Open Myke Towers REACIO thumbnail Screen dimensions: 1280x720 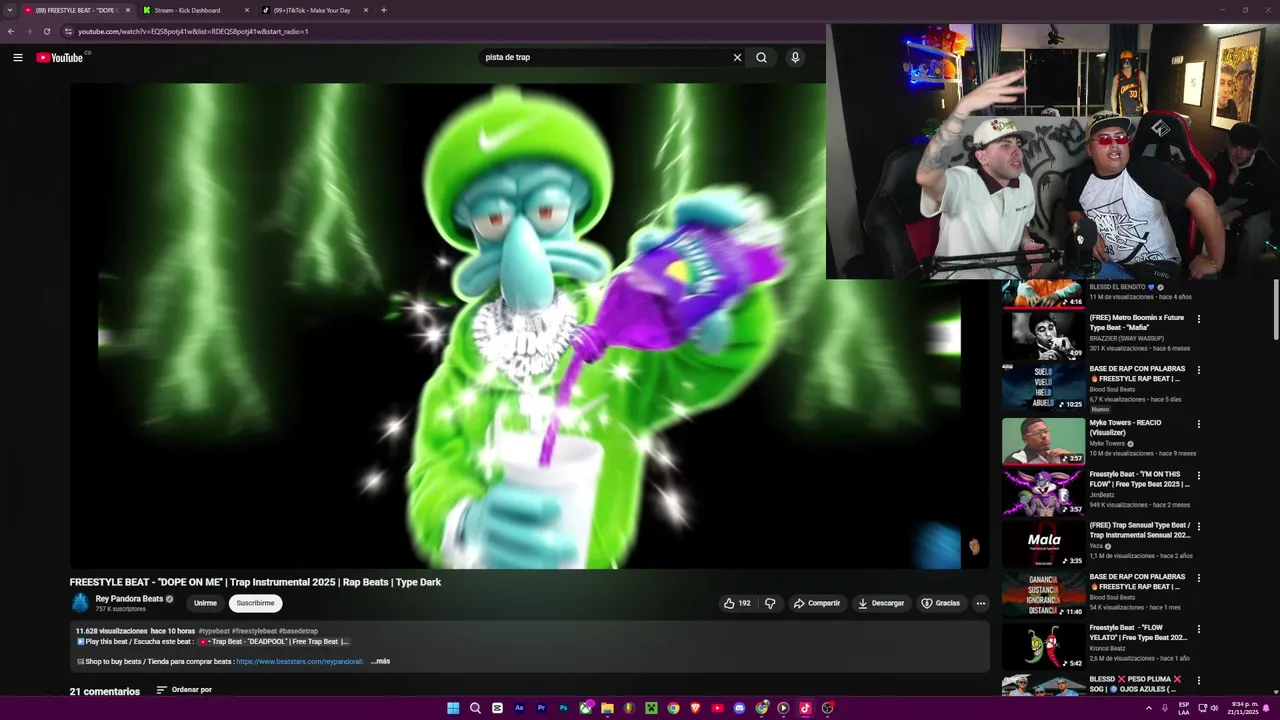[x=1043, y=441]
